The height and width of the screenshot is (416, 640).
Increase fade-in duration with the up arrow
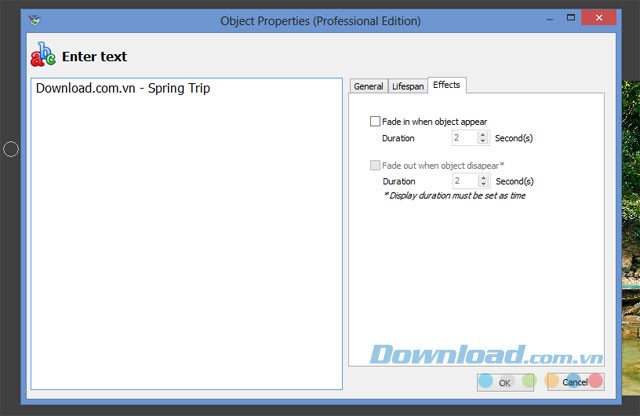tap(483, 135)
